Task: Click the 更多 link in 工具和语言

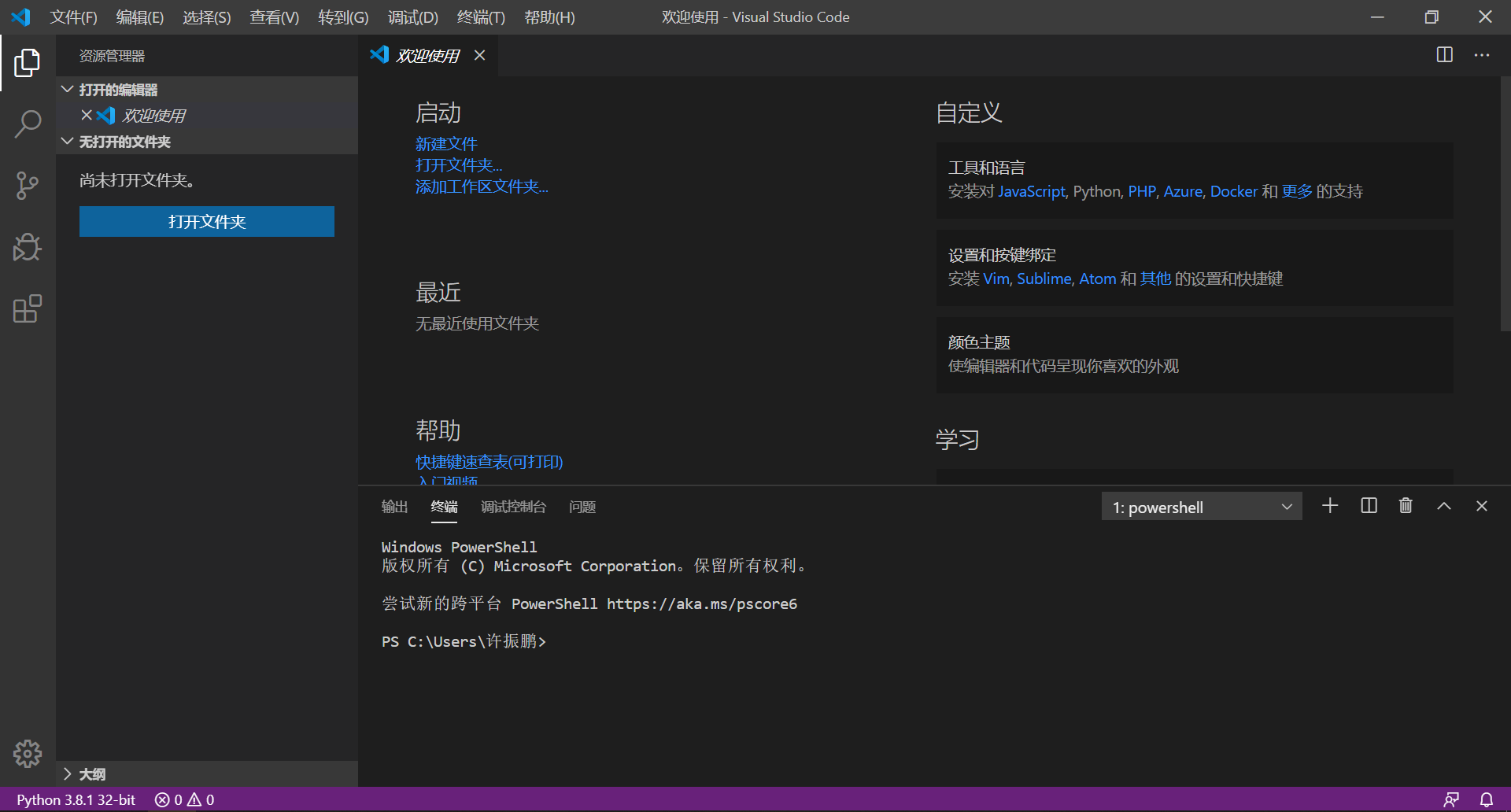Action: [x=1297, y=191]
